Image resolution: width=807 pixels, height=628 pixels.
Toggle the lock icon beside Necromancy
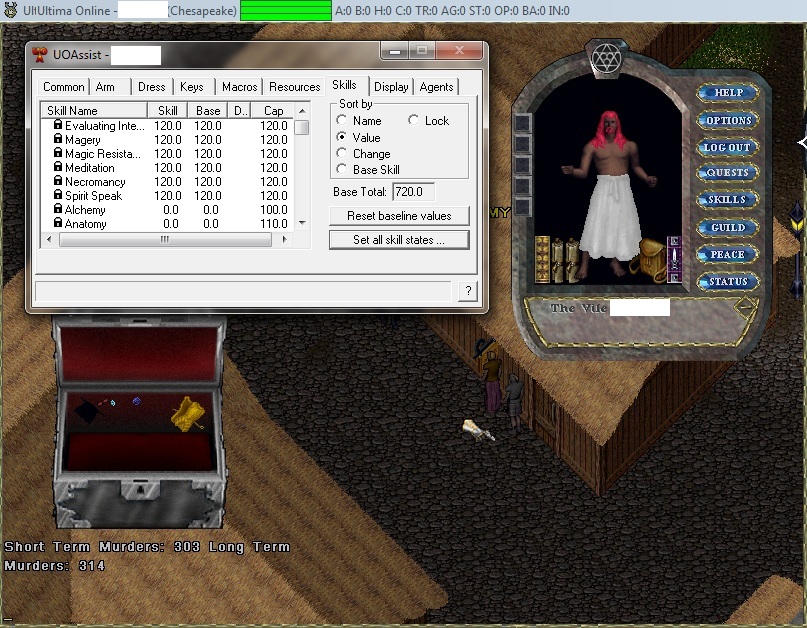pyautogui.click(x=58, y=181)
